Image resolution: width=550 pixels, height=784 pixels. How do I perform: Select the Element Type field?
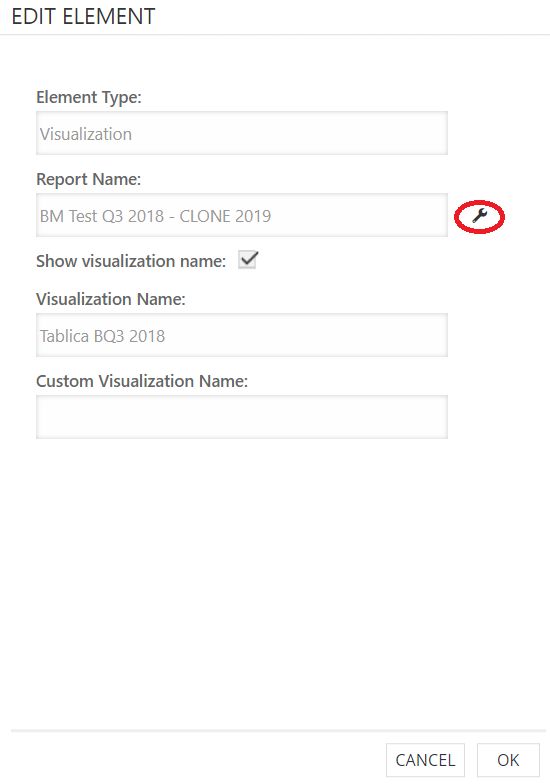pos(242,133)
